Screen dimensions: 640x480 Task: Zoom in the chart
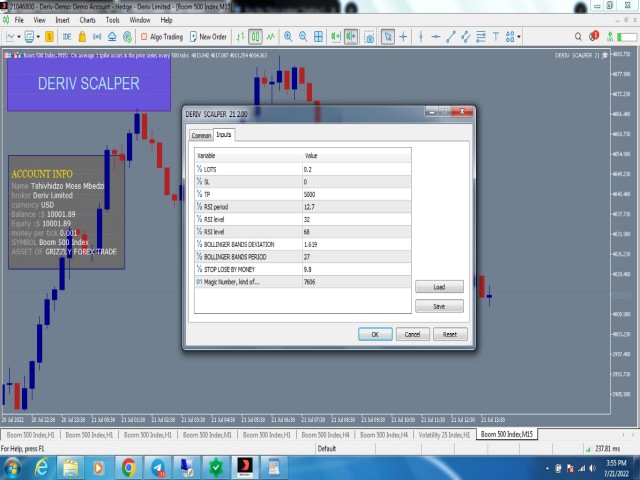[x=288, y=37]
